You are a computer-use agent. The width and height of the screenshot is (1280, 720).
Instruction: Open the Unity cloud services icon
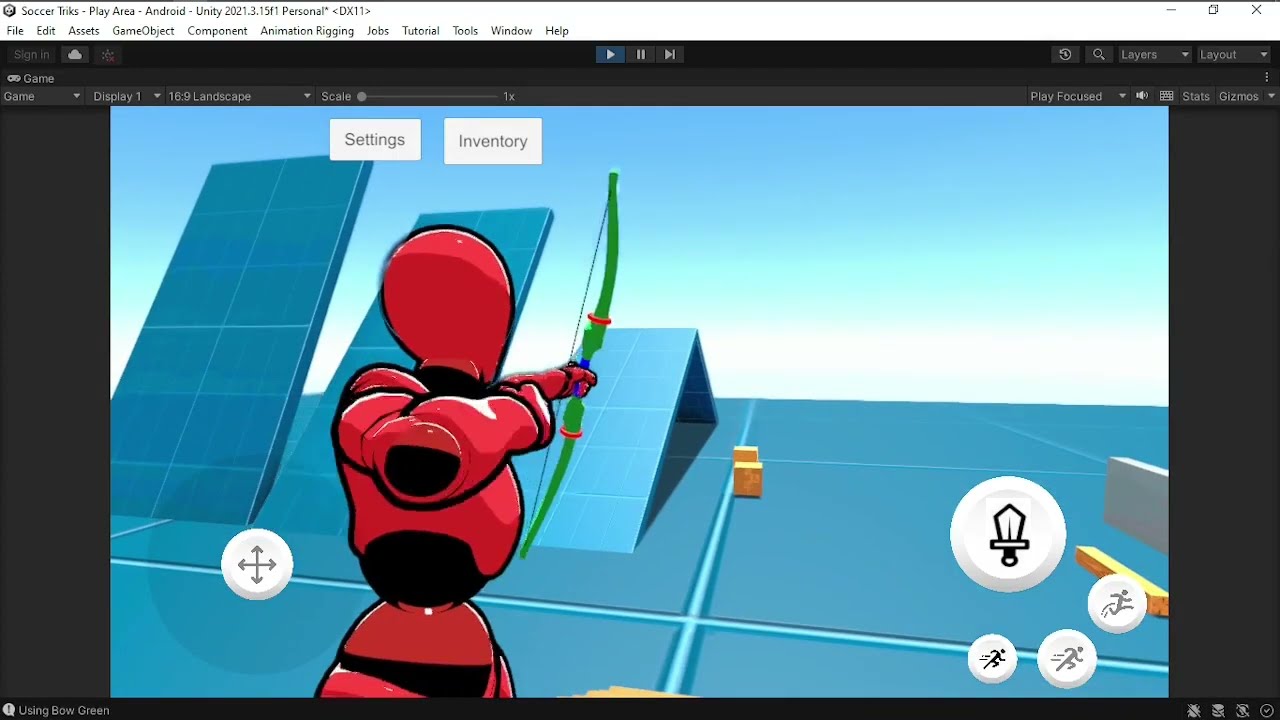coord(75,55)
